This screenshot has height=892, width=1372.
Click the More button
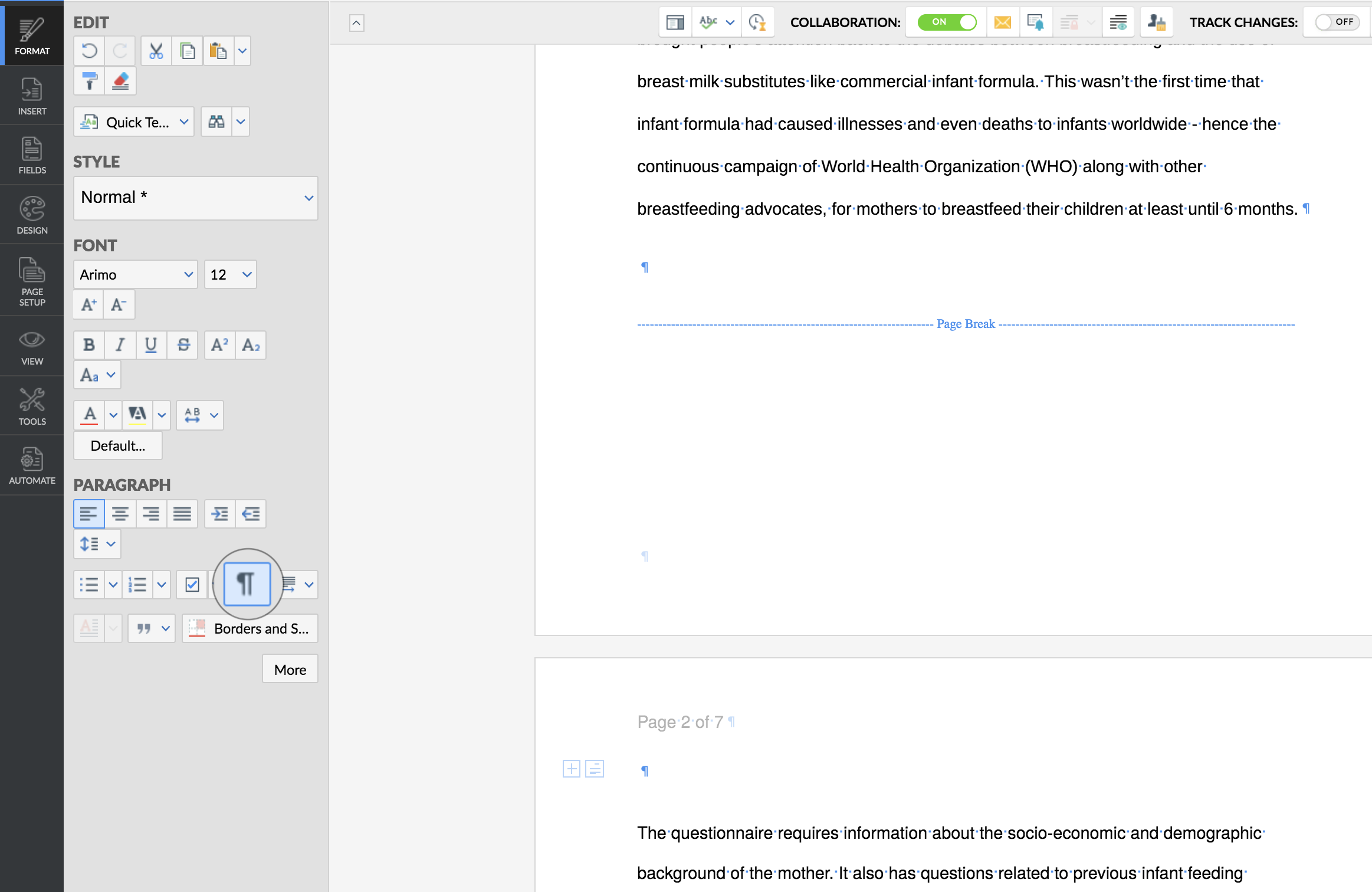290,670
